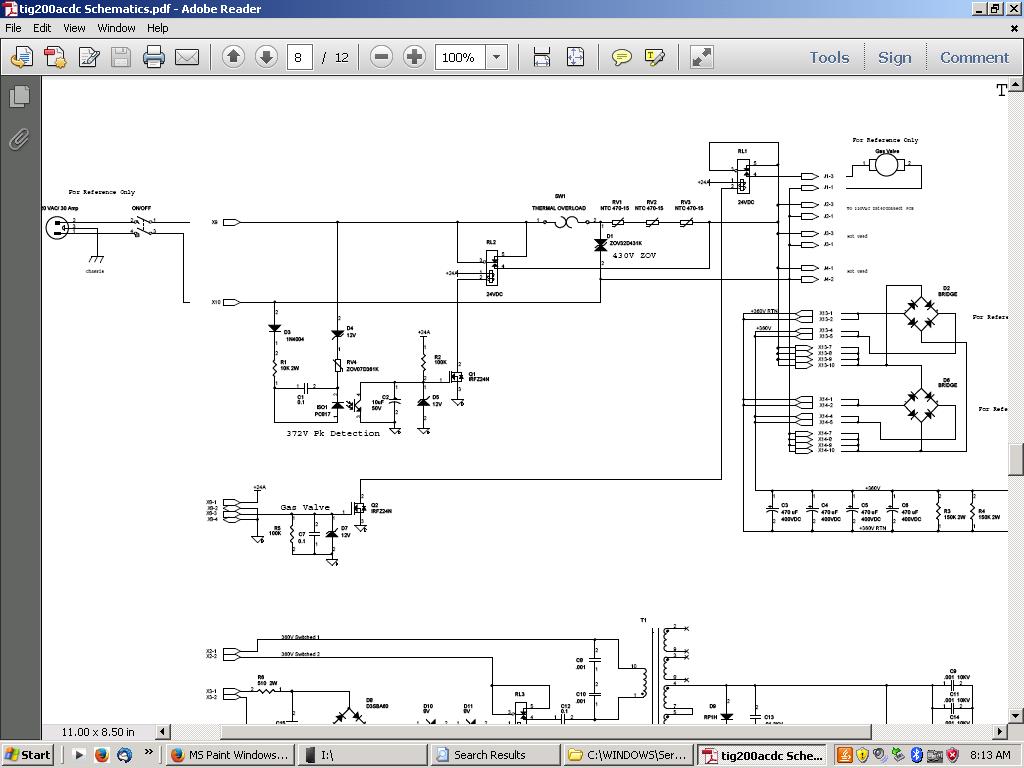Click the tig200acdc Schematics taskbar button

click(x=762, y=755)
